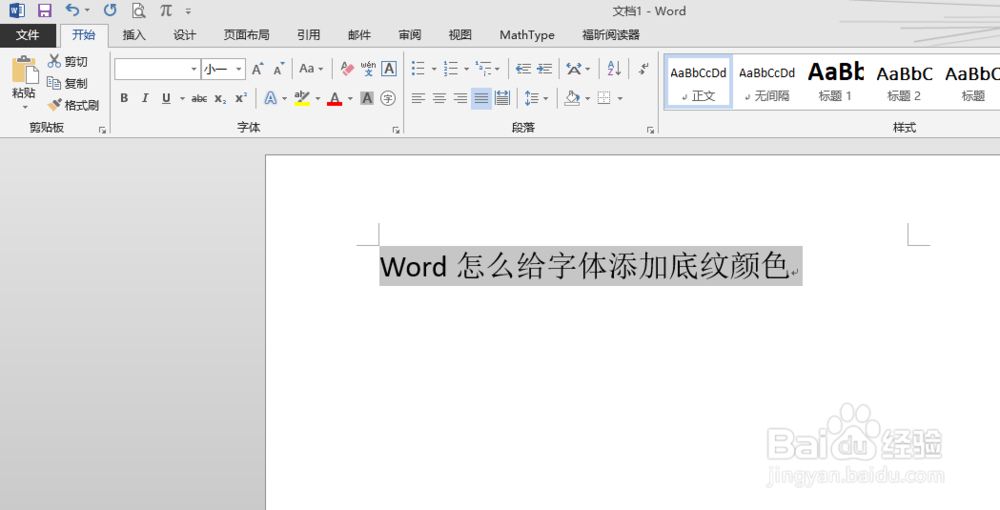This screenshot has width=1000, height=510.
Task: Decrease font size with shrink font icon
Action: (x=279, y=68)
